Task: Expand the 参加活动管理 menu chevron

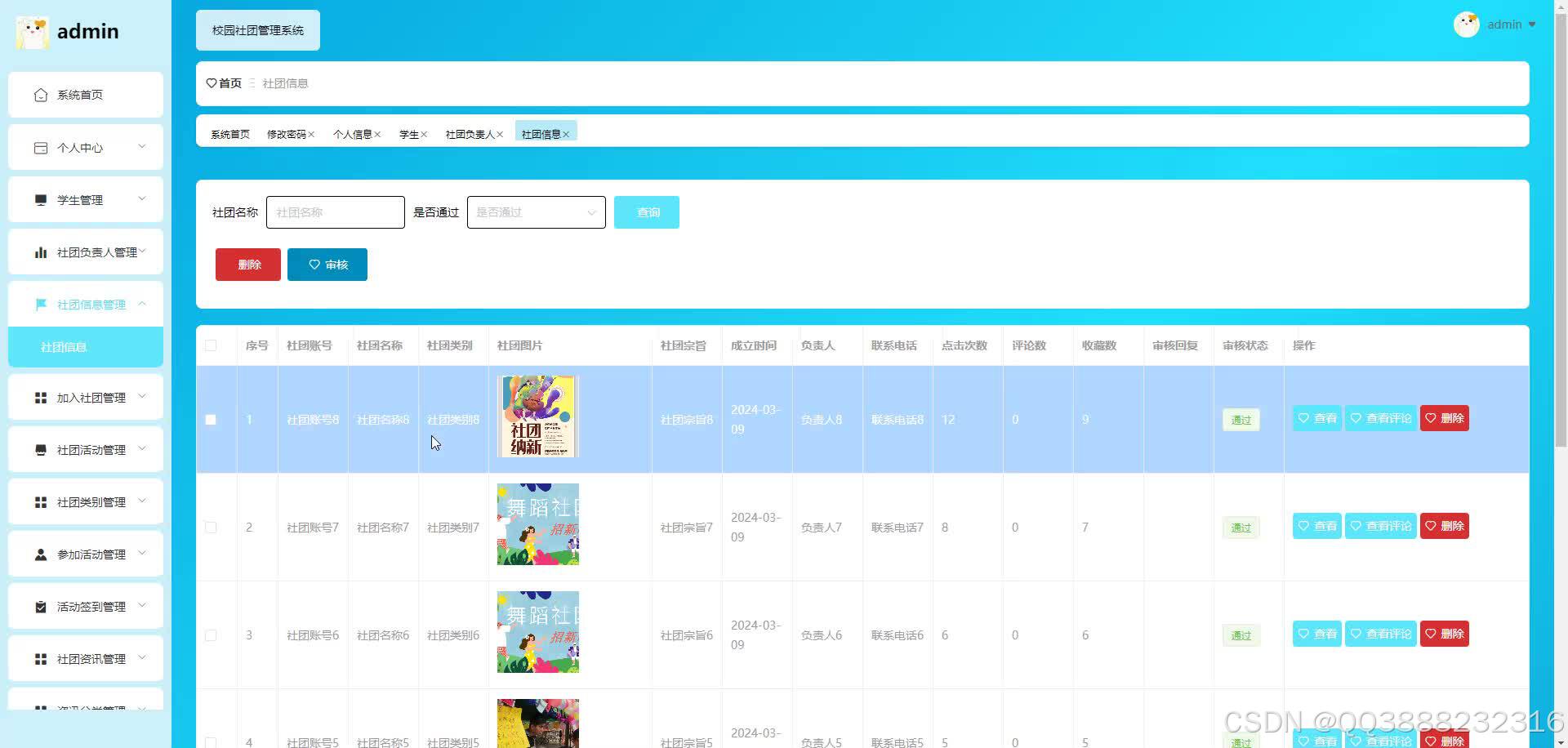Action: [x=142, y=554]
